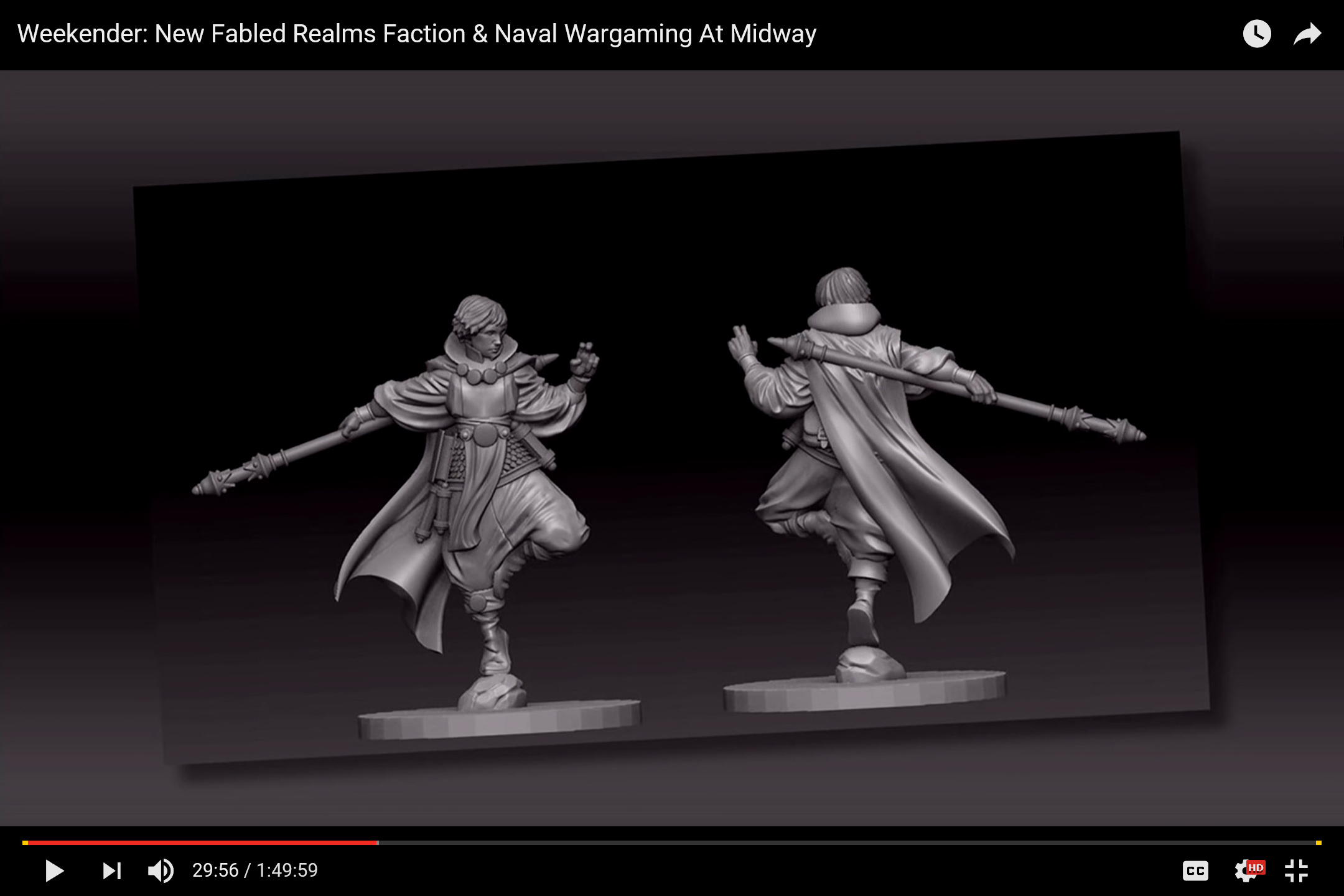Toggle closed captions on
The image size is (1344, 896).
[1195, 870]
